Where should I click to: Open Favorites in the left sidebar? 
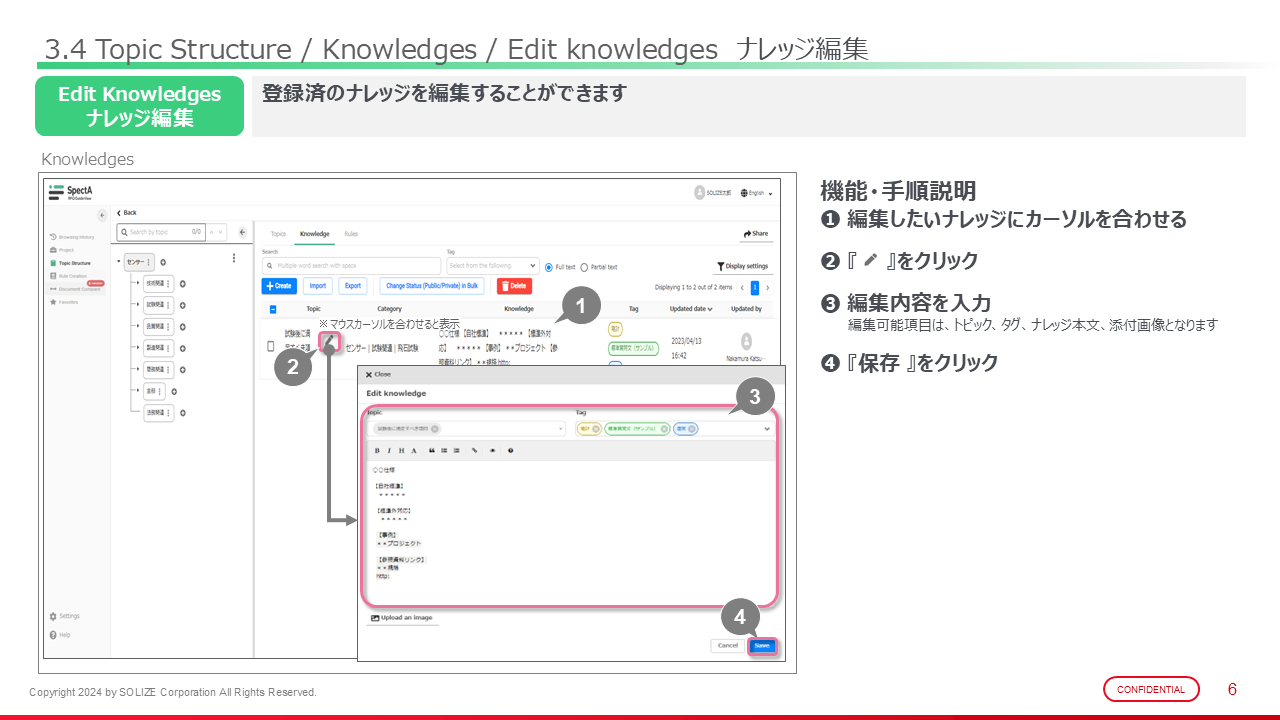(66, 301)
